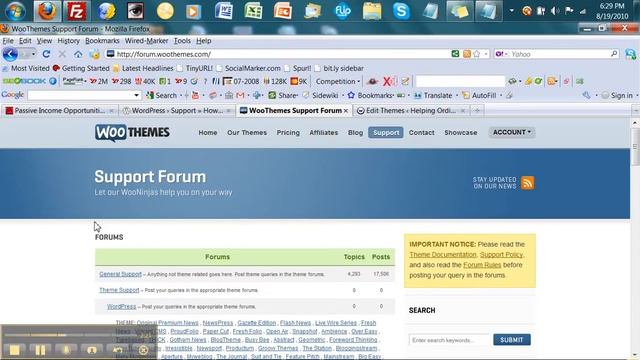
Task: Open the Forum Rules link
Action: [x=482, y=264]
